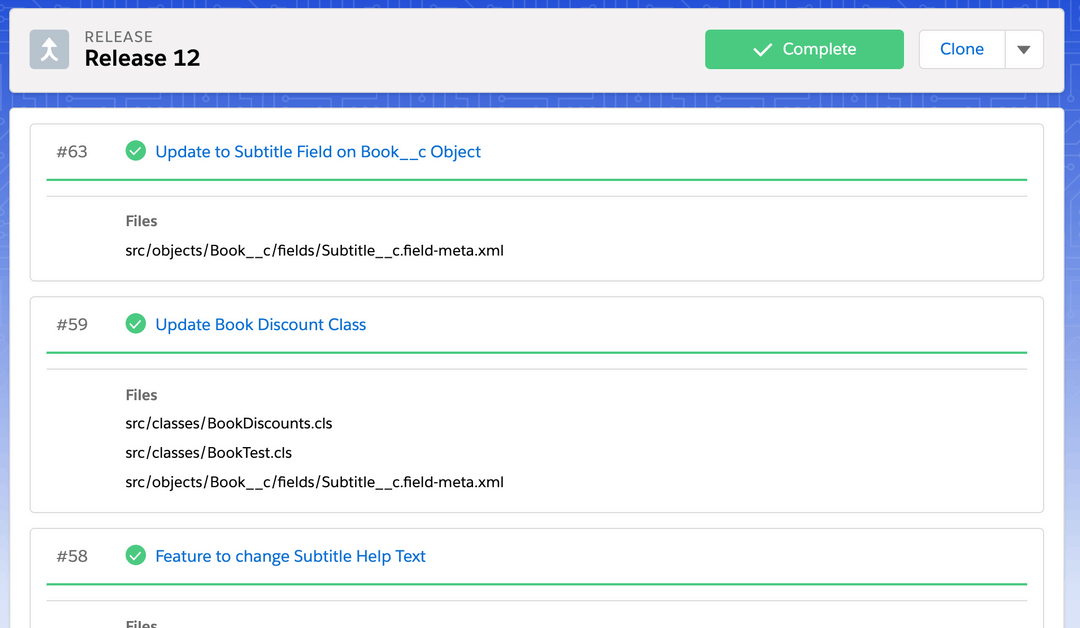The height and width of the screenshot is (628, 1080).
Task: Select the BookDiscounts.cls file entry
Action: point(228,423)
